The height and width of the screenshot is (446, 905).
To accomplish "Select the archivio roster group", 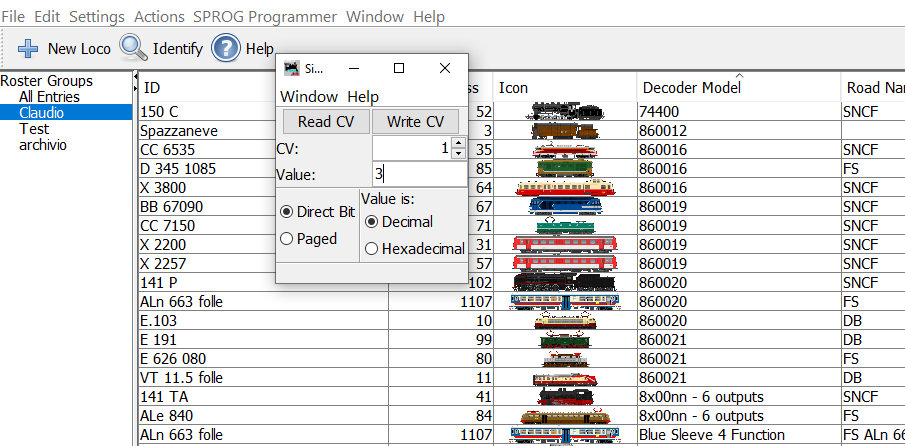I will 44,145.
